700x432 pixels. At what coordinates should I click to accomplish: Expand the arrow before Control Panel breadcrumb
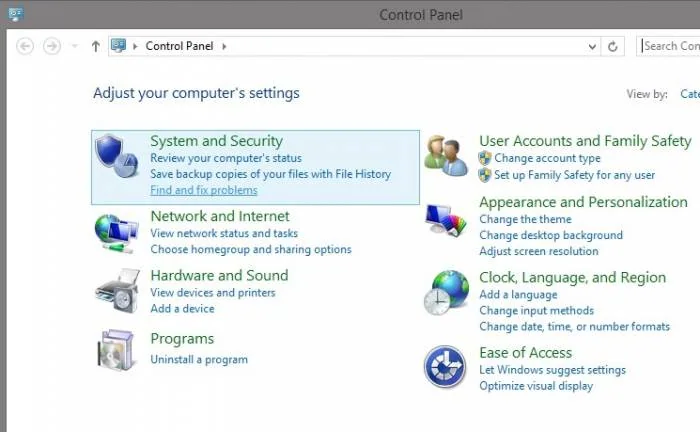point(135,46)
